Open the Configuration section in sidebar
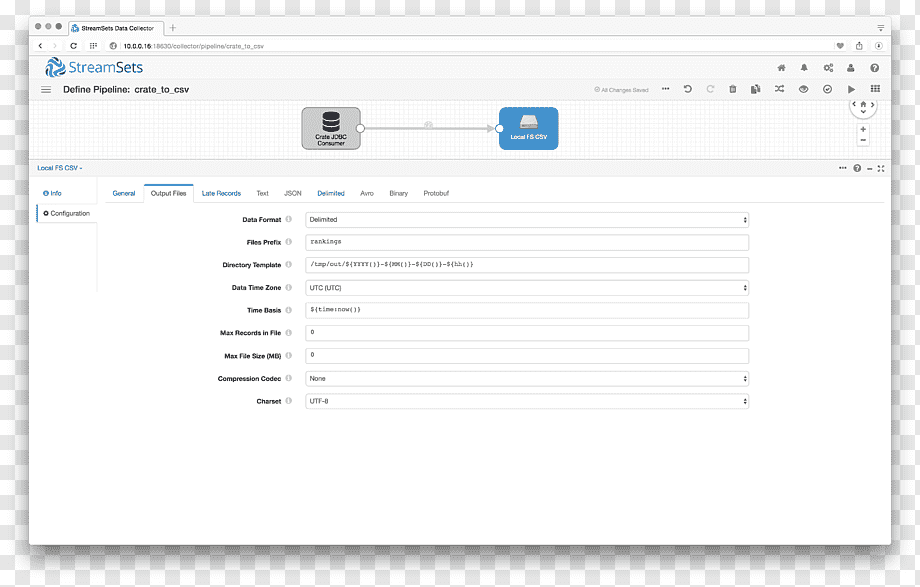Image resolution: width=920 pixels, height=587 pixels. click(67, 214)
